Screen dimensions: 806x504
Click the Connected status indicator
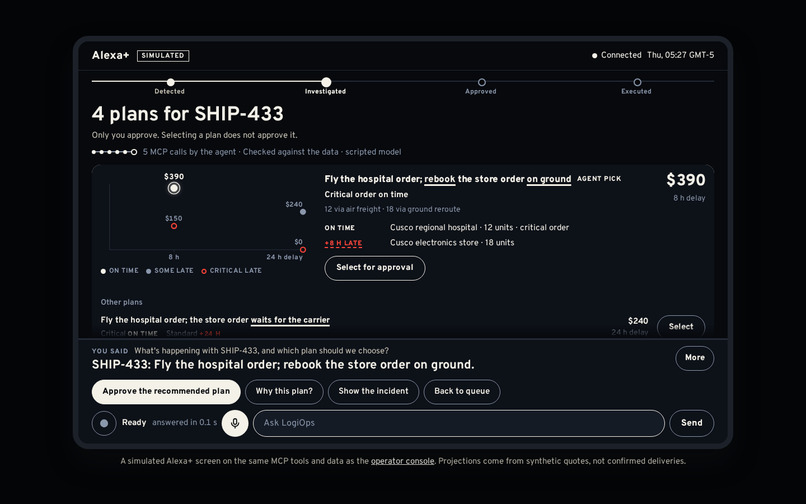pos(616,55)
